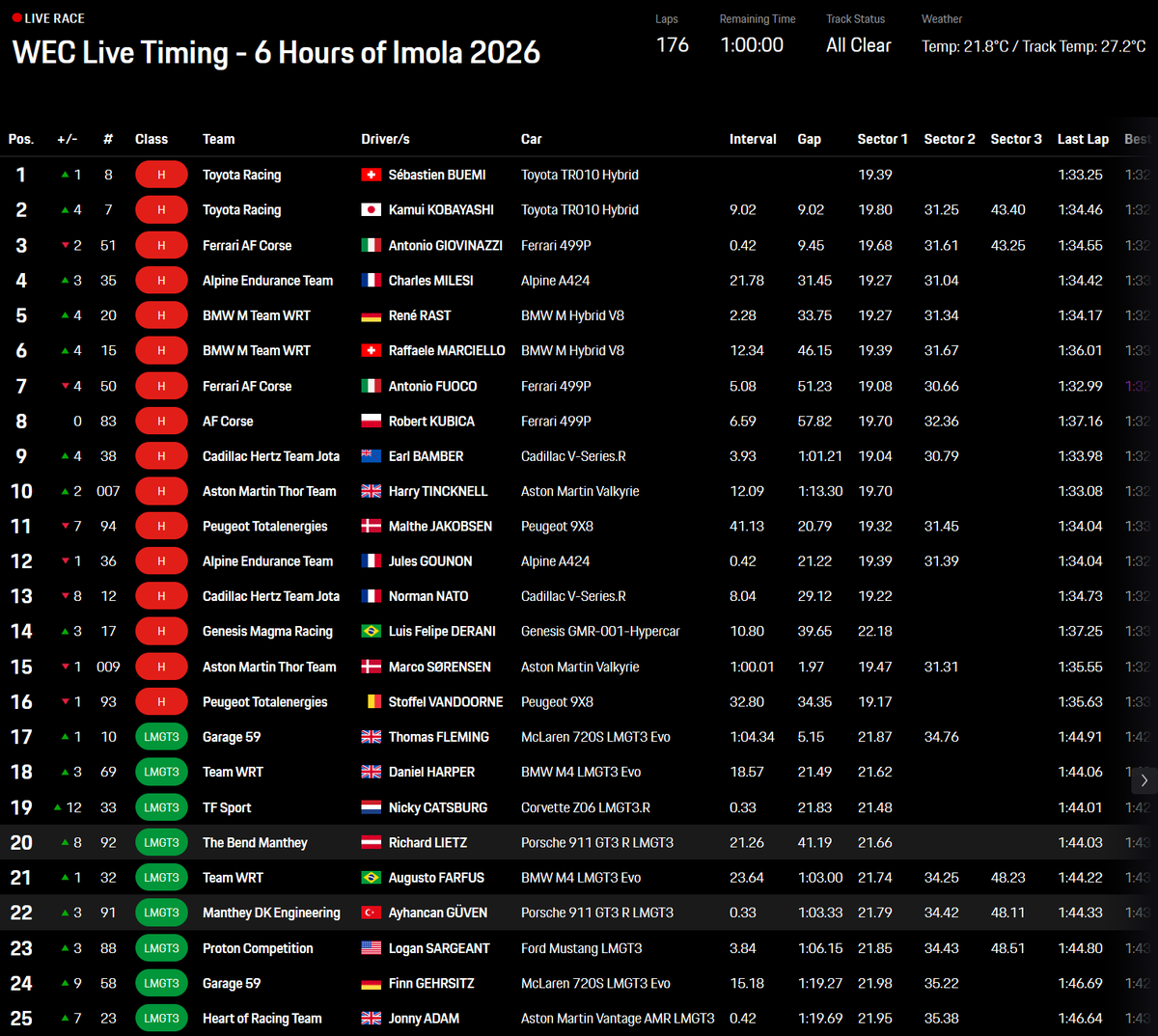1158x1036 pixels.
Task: Click the Sector 1 column header
Action: pos(882,139)
